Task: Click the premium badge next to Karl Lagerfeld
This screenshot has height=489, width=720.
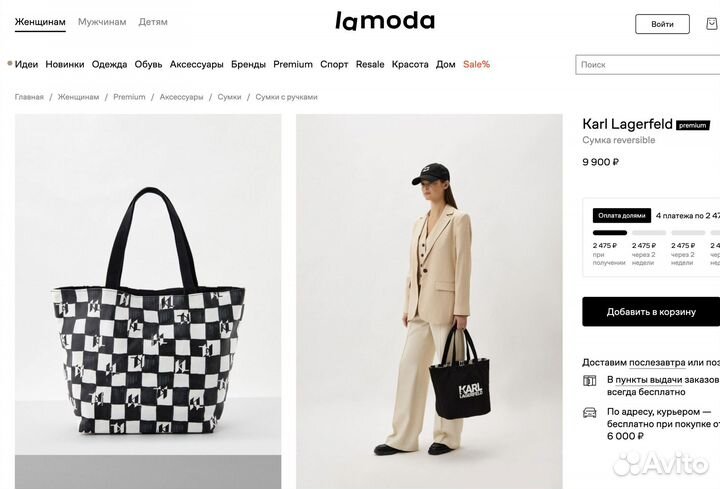Action: coord(693,125)
